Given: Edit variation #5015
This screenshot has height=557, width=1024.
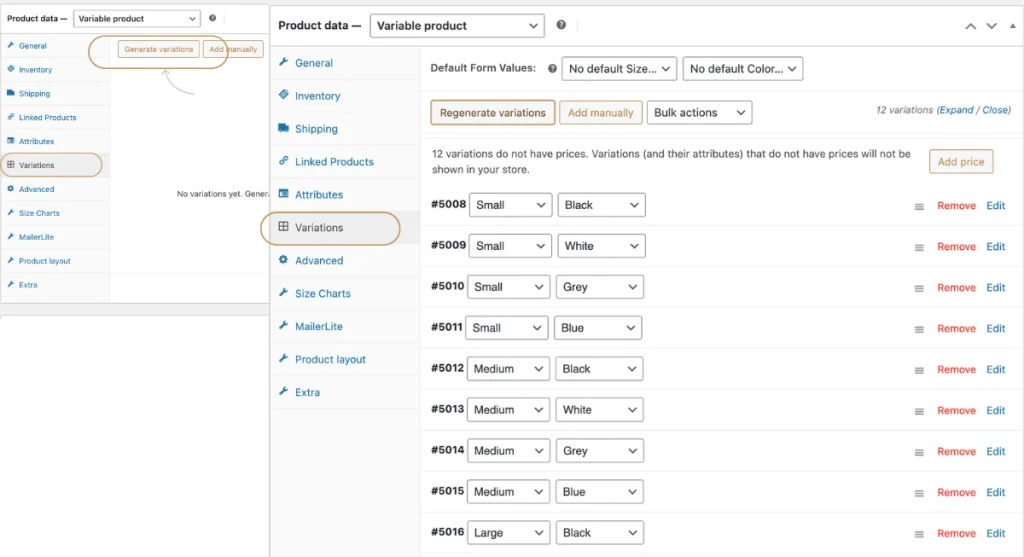Looking at the screenshot, I should coord(995,492).
